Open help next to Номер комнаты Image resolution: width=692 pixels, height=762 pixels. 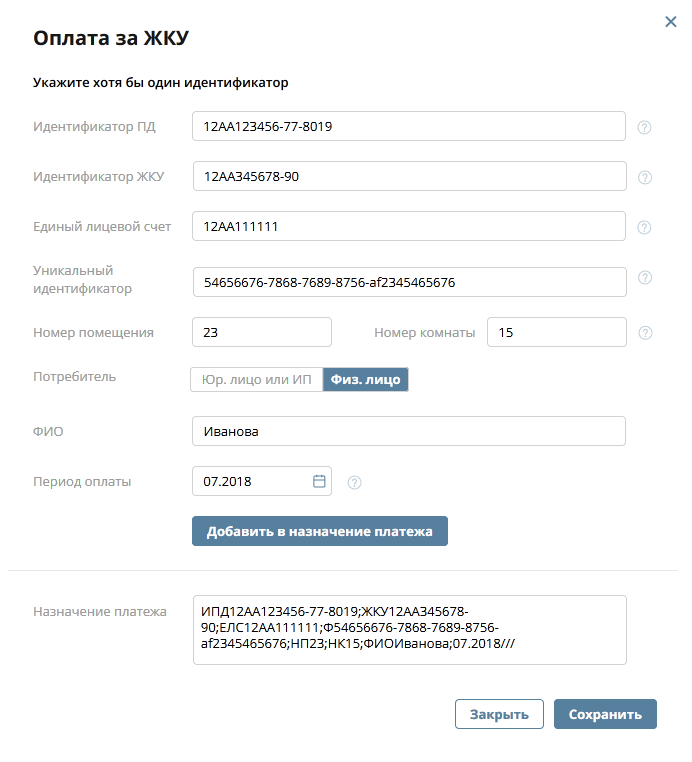(645, 333)
